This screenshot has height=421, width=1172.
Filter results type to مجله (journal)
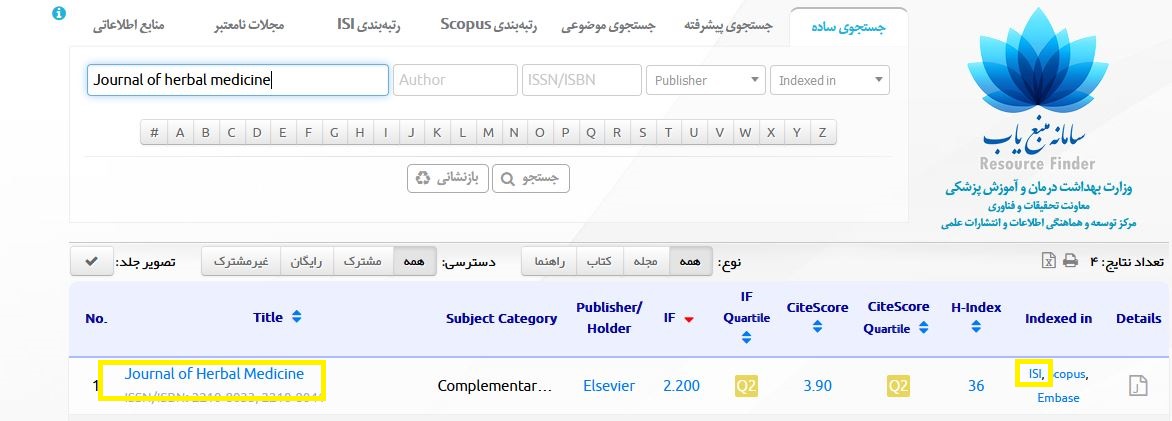(x=646, y=261)
